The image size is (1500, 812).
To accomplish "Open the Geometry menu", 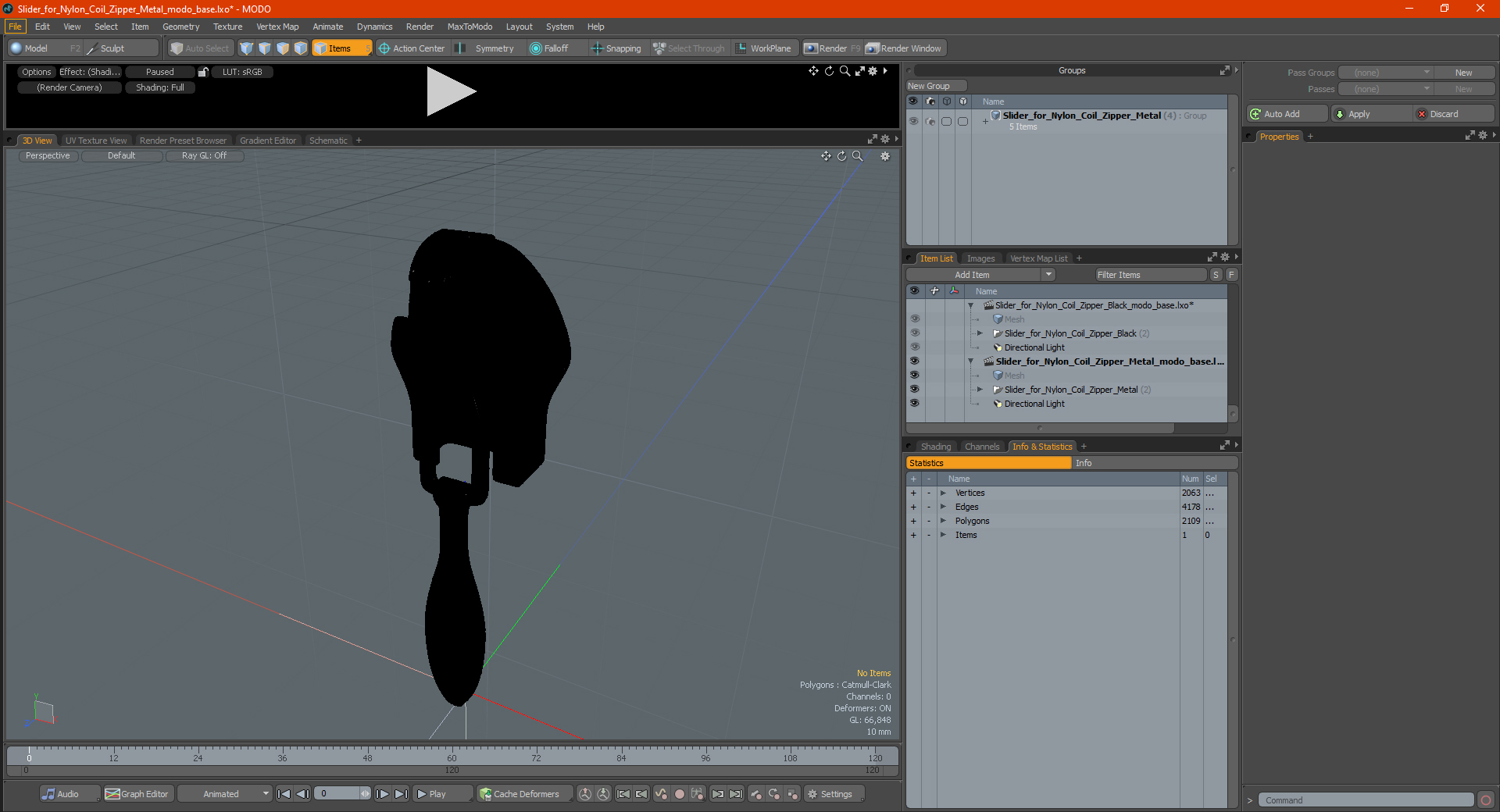I will [181, 27].
